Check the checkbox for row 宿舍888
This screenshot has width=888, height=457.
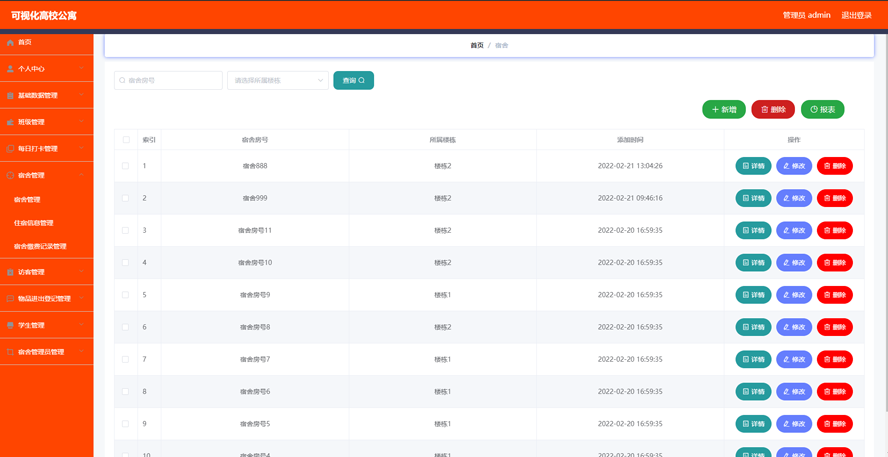(x=126, y=166)
